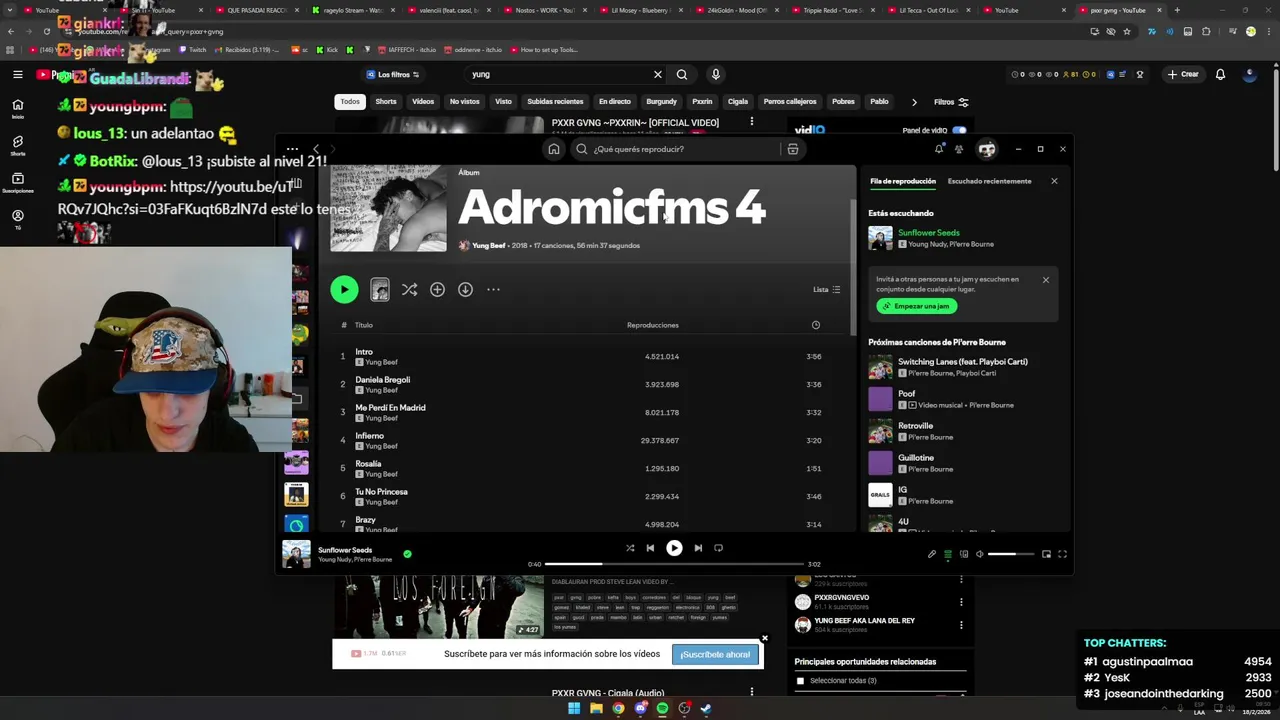This screenshot has height=720, width=1280.
Task: Select Retroville in queue
Action: (963, 431)
